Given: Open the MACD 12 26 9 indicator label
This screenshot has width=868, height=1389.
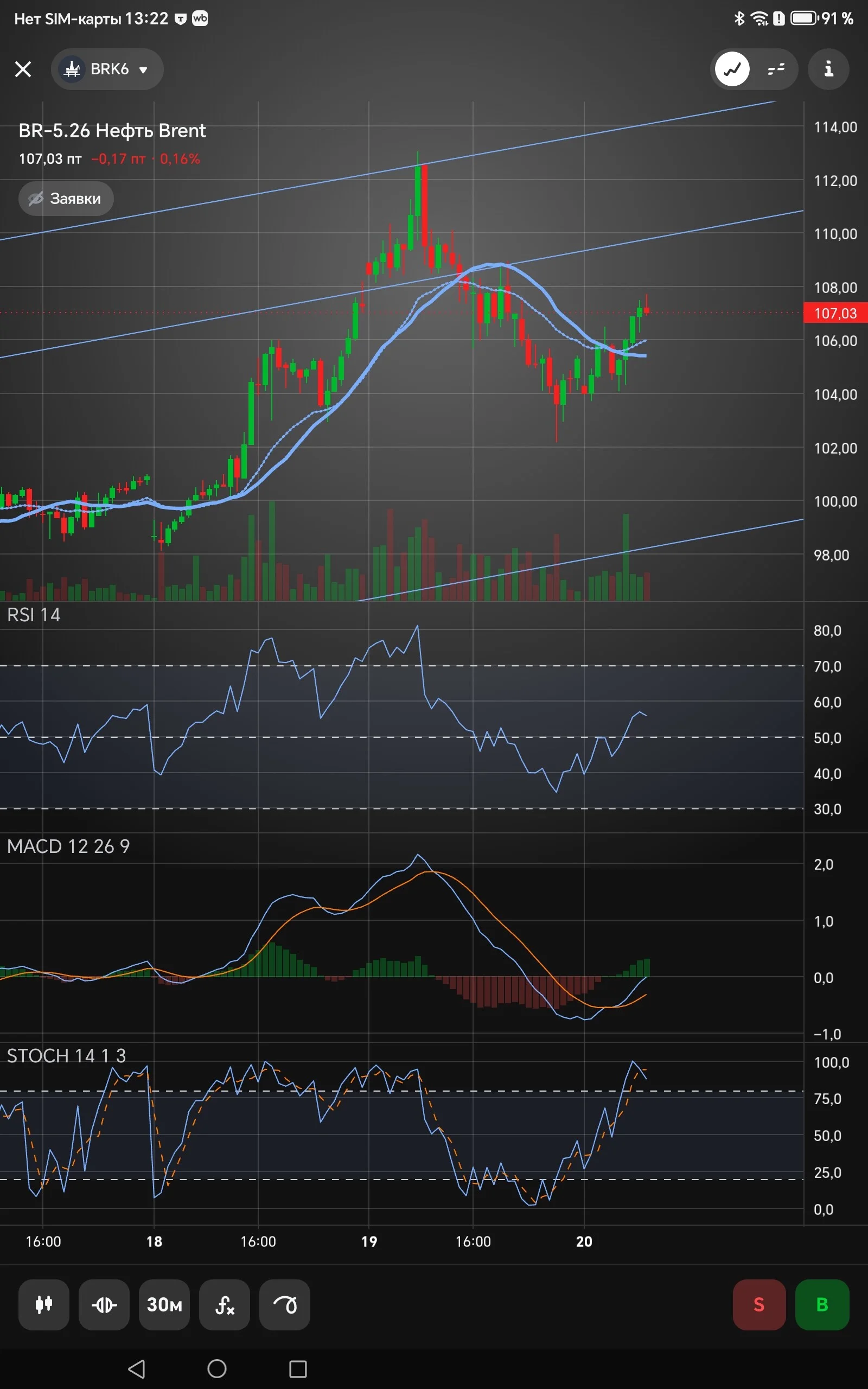Looking at the screenshot, I should point(68,846).
